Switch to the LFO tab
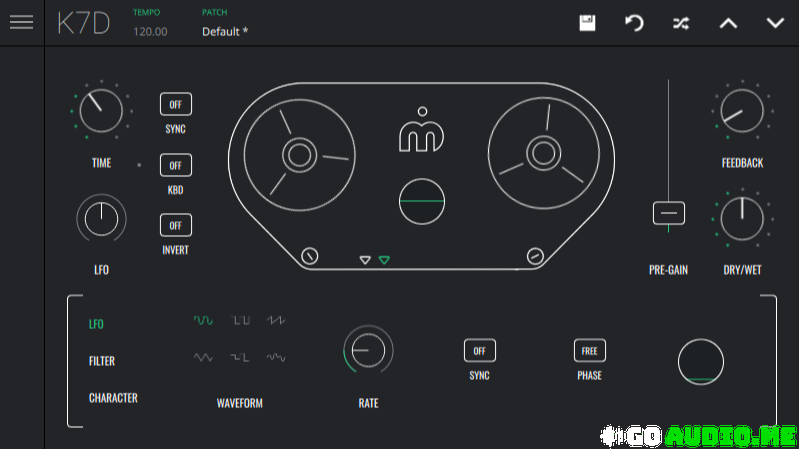Image resolution: width=799 pixels, height=449 pixels. click(x=96, y=324)
